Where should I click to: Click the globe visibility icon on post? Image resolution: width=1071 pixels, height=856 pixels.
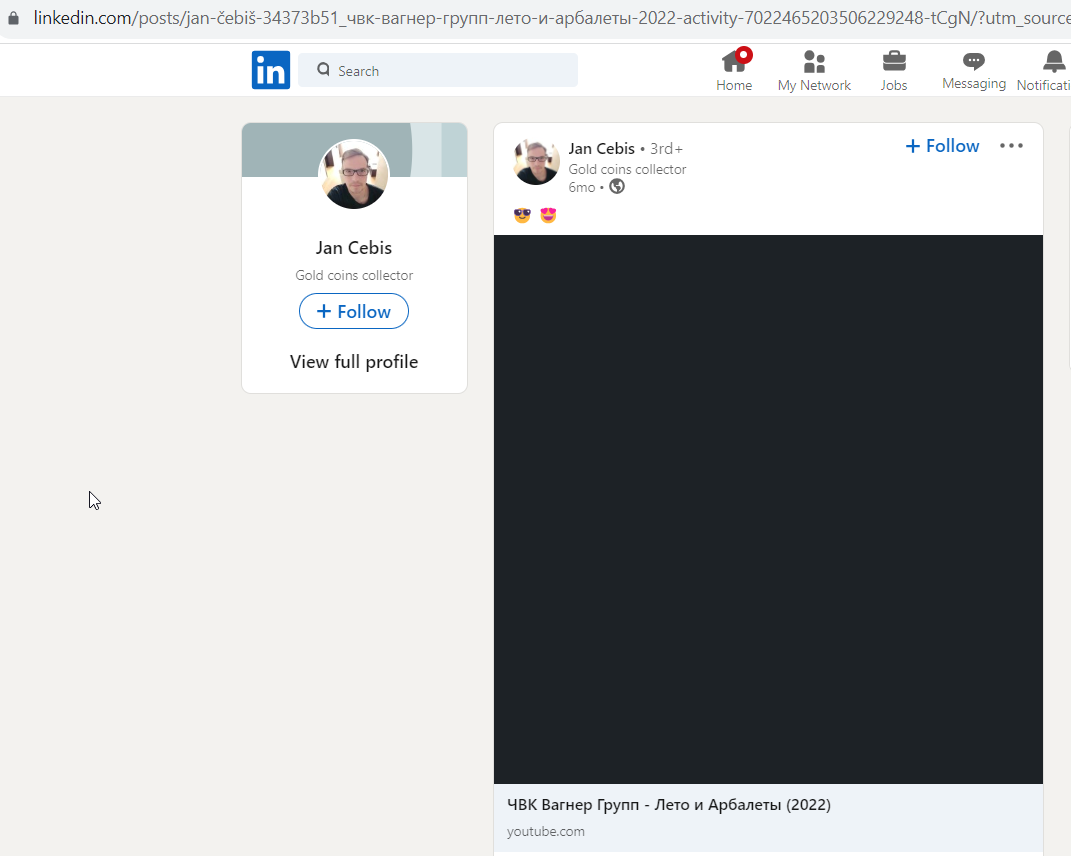click(617, 187)
